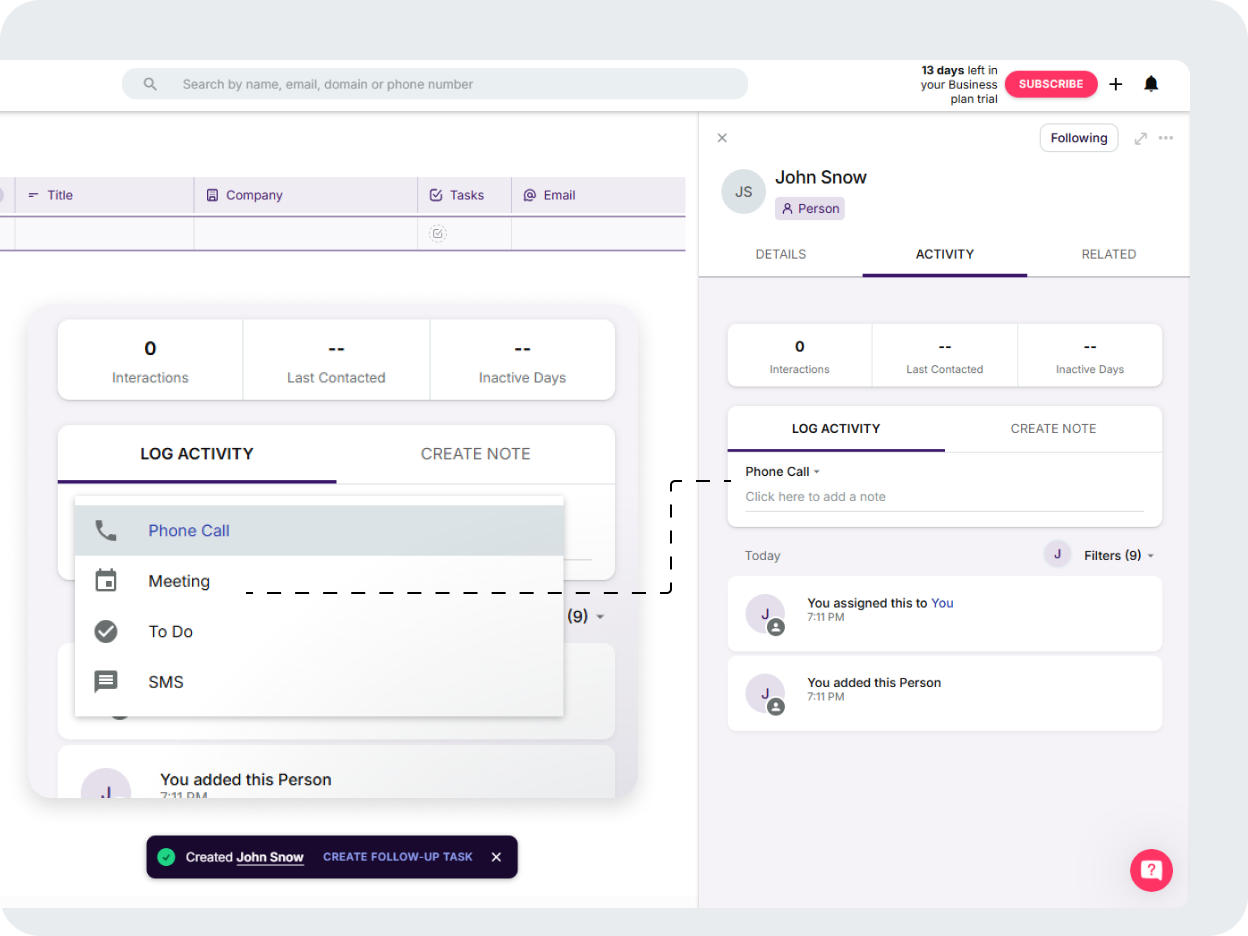Screen dimensions: 1248x936
Task: Close the John Snow side panel
Action: click(722, 138)
